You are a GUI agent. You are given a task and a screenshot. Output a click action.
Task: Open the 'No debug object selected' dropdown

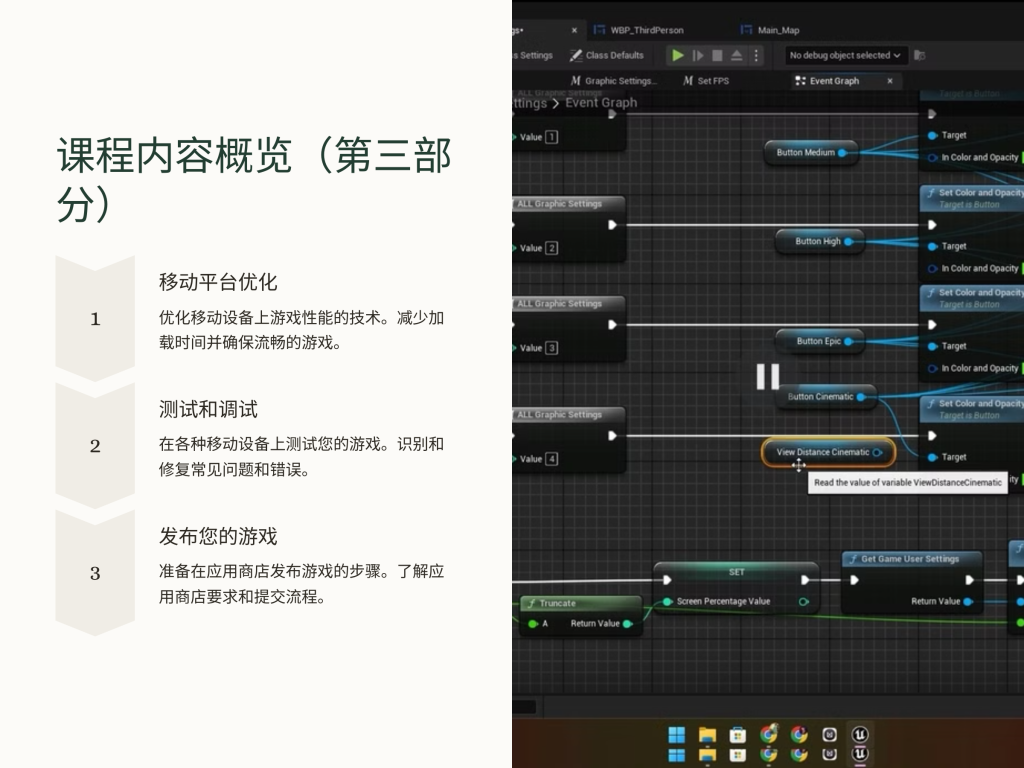[x=844, y=56]
